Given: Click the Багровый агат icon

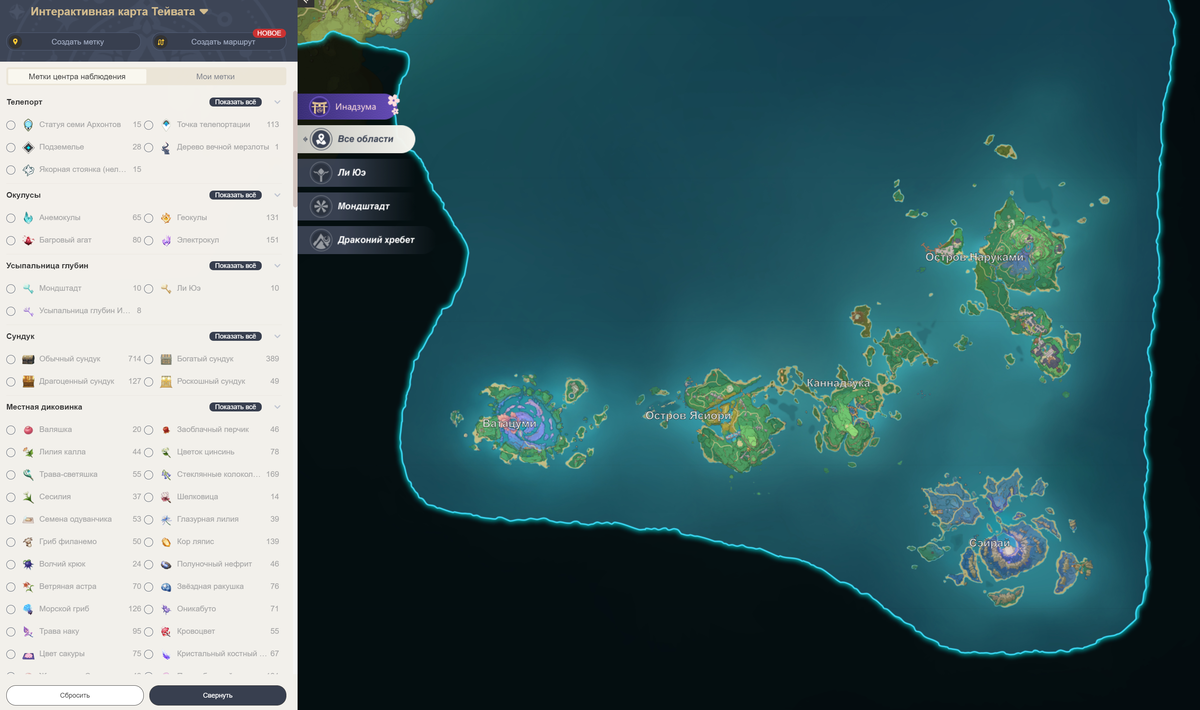Looking at the screenshot, I should pyautogui.click(x=29, y=240).
